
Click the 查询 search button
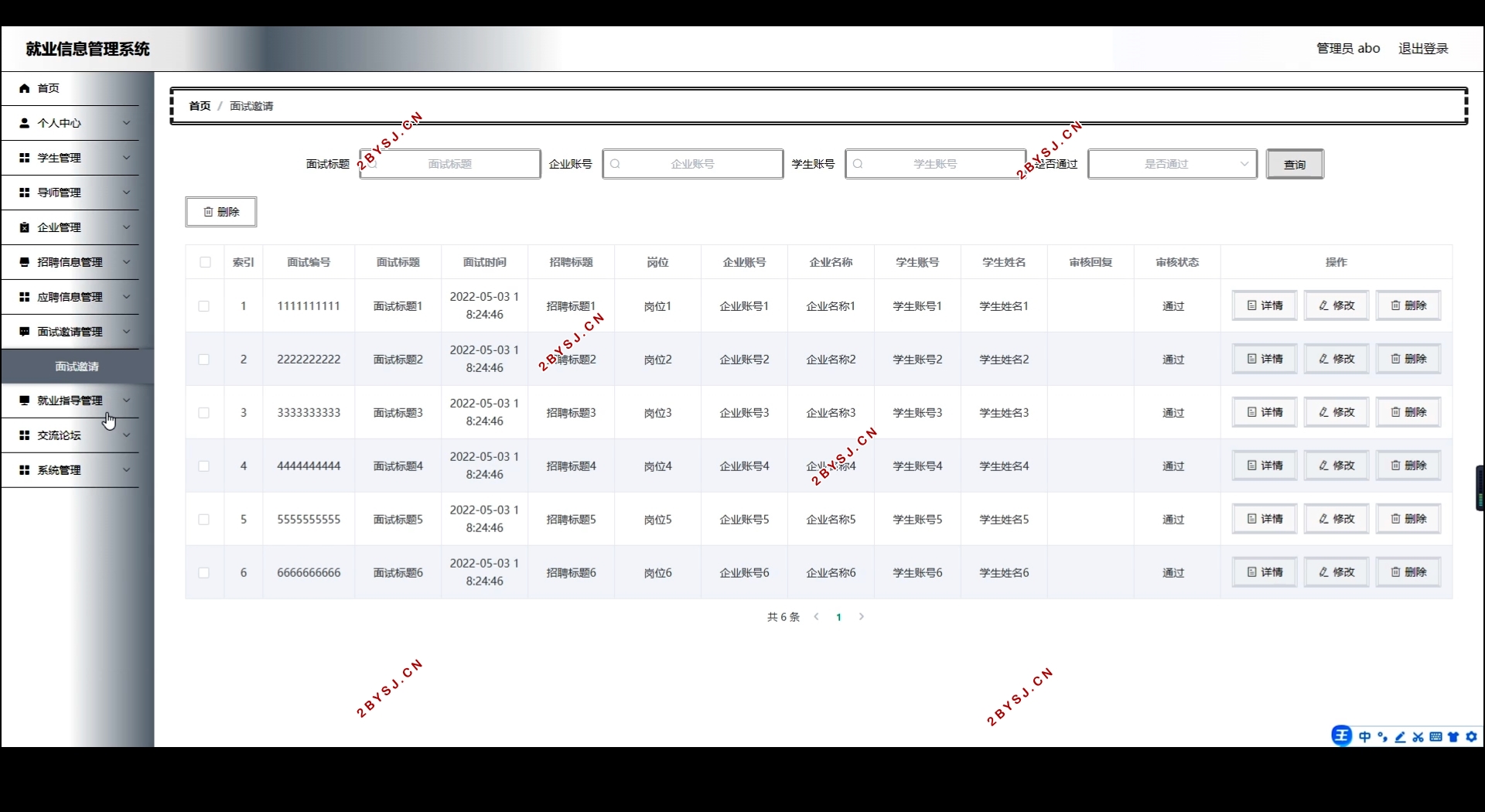tap(1295, 164)
